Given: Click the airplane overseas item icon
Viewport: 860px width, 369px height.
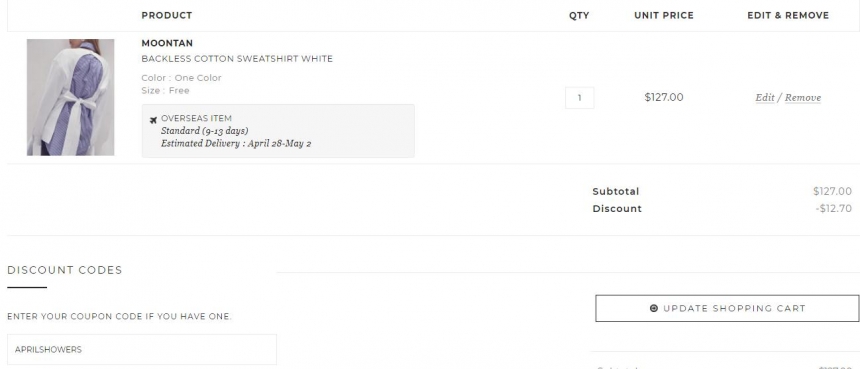Looking at the screenshot, I should pos(153,120).
